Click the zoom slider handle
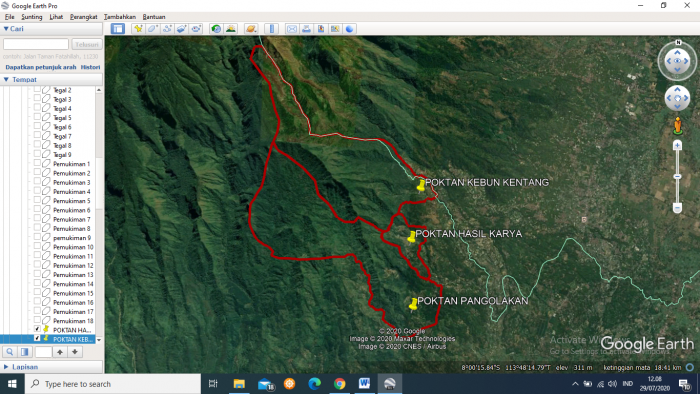700x394 pixels. pos(677,177)
